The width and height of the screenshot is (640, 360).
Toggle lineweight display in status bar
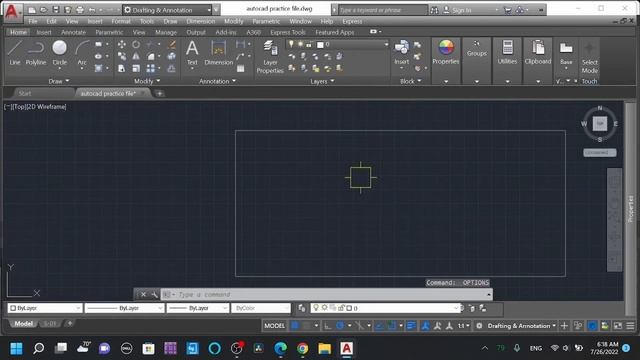411,326
